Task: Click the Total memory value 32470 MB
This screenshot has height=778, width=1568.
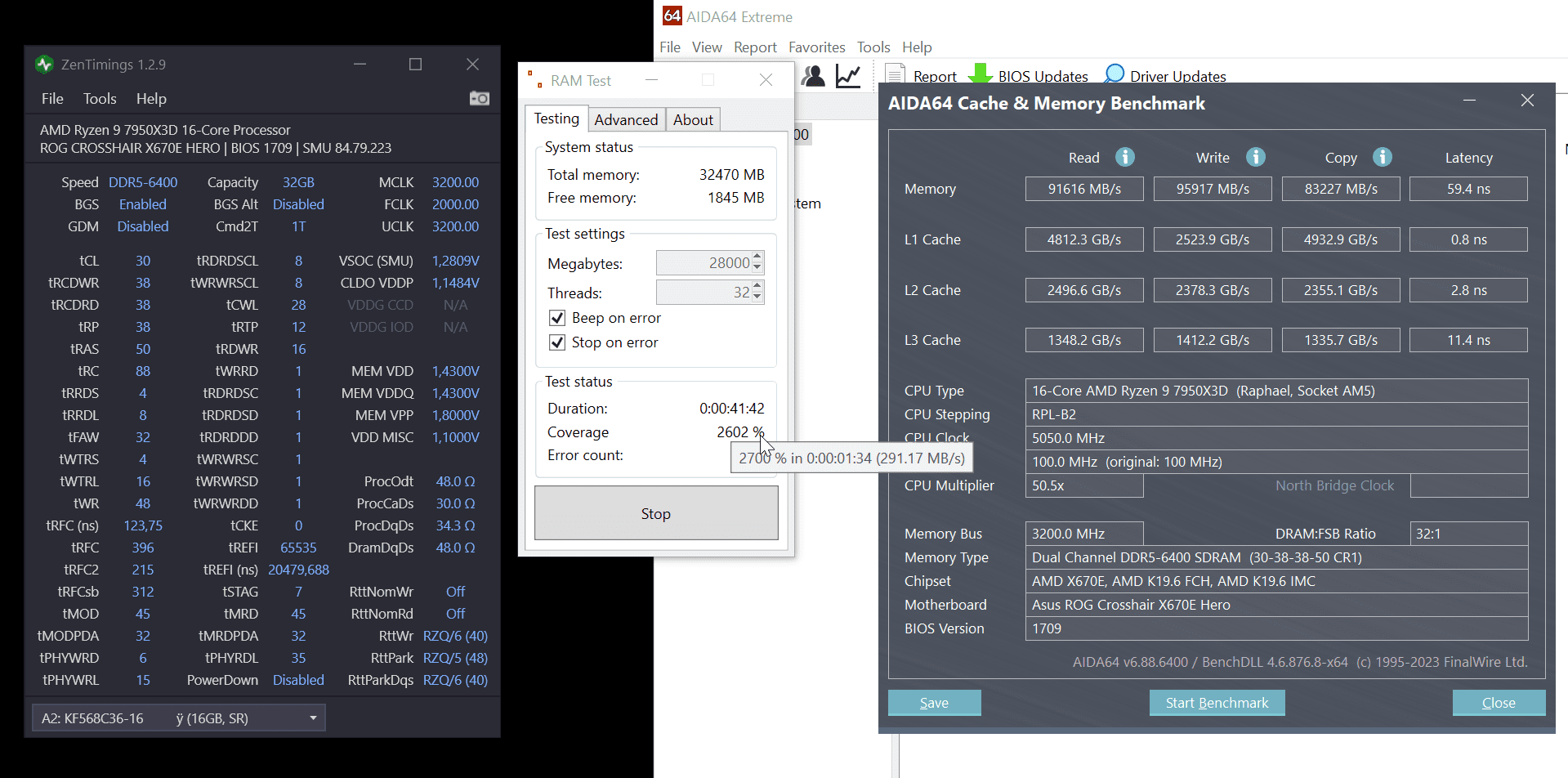Action: [x=731, y=175]
